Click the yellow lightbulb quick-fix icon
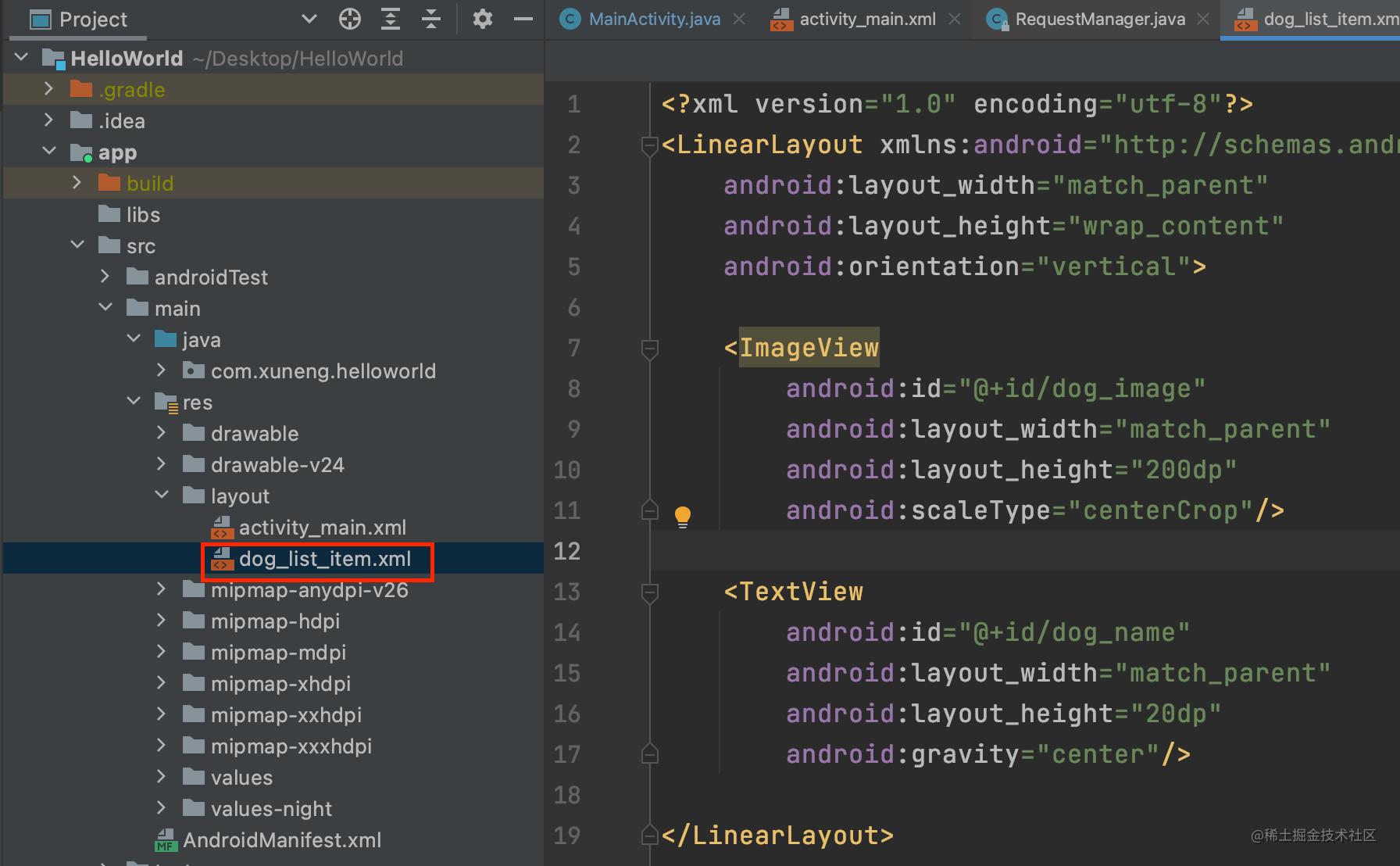This screenshot has height=866, width=1400. tap(682, 515)
